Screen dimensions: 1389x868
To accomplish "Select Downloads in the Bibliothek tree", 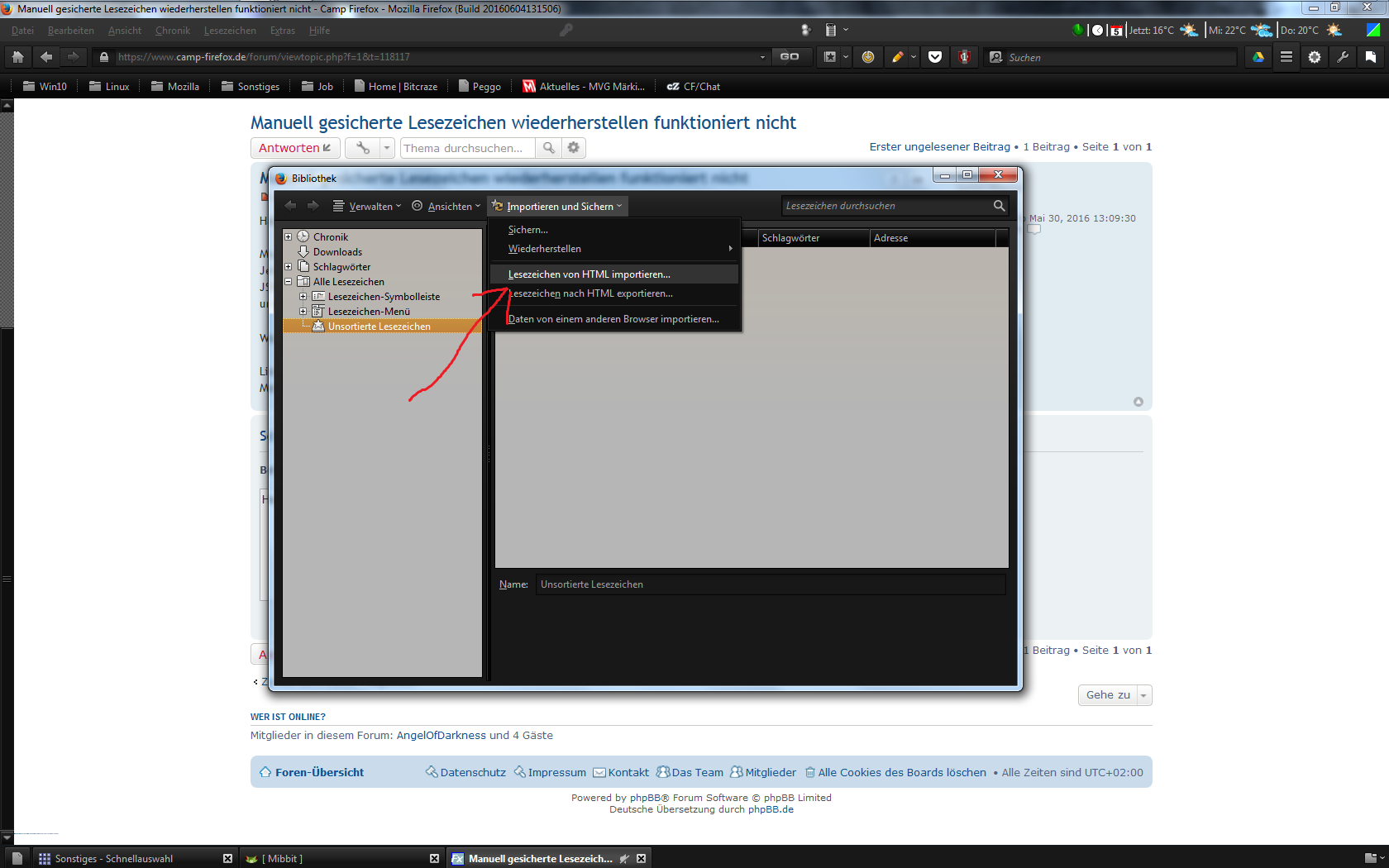I will coord(337,251).
